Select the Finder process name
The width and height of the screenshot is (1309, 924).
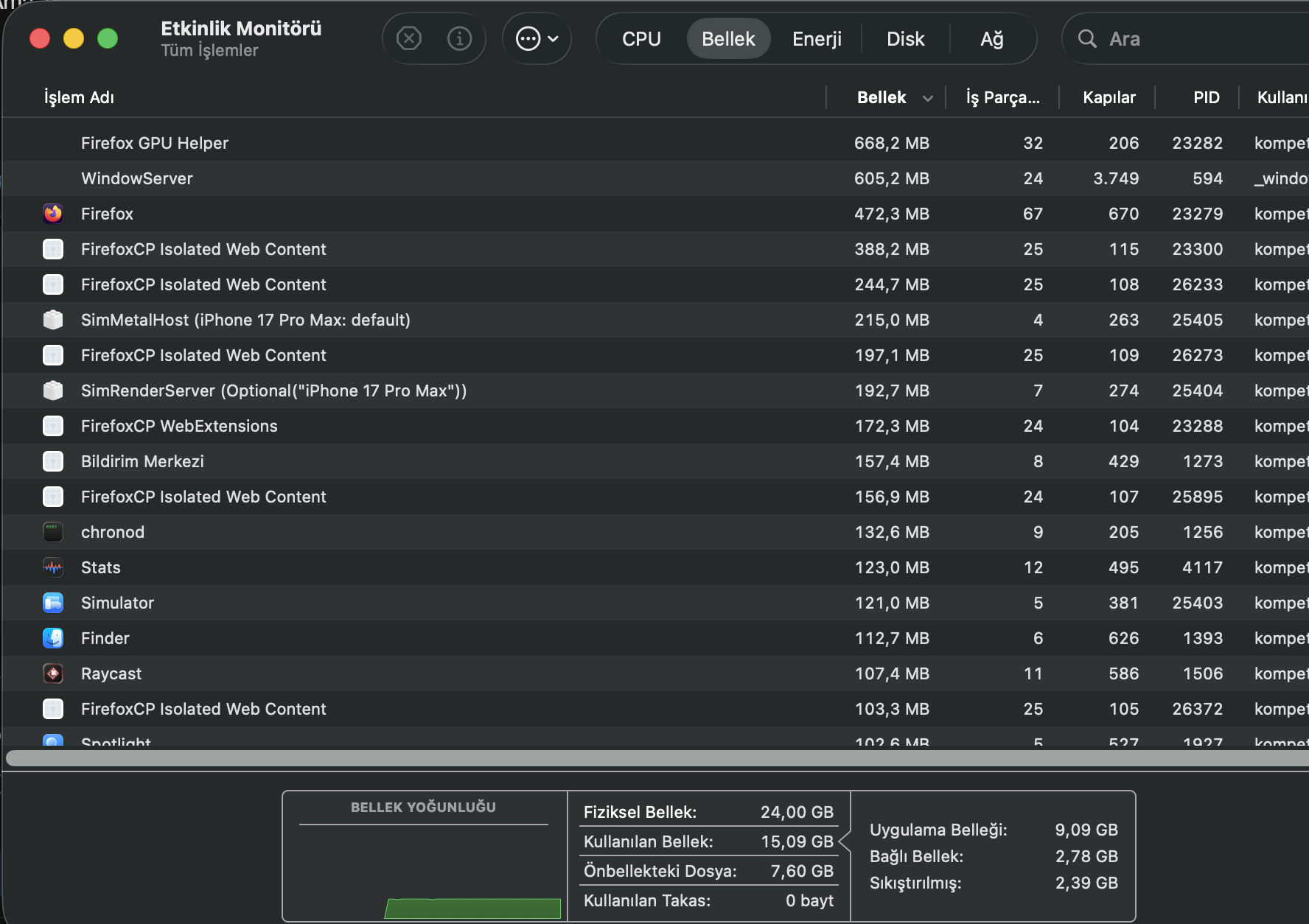(x=105, y=638)
